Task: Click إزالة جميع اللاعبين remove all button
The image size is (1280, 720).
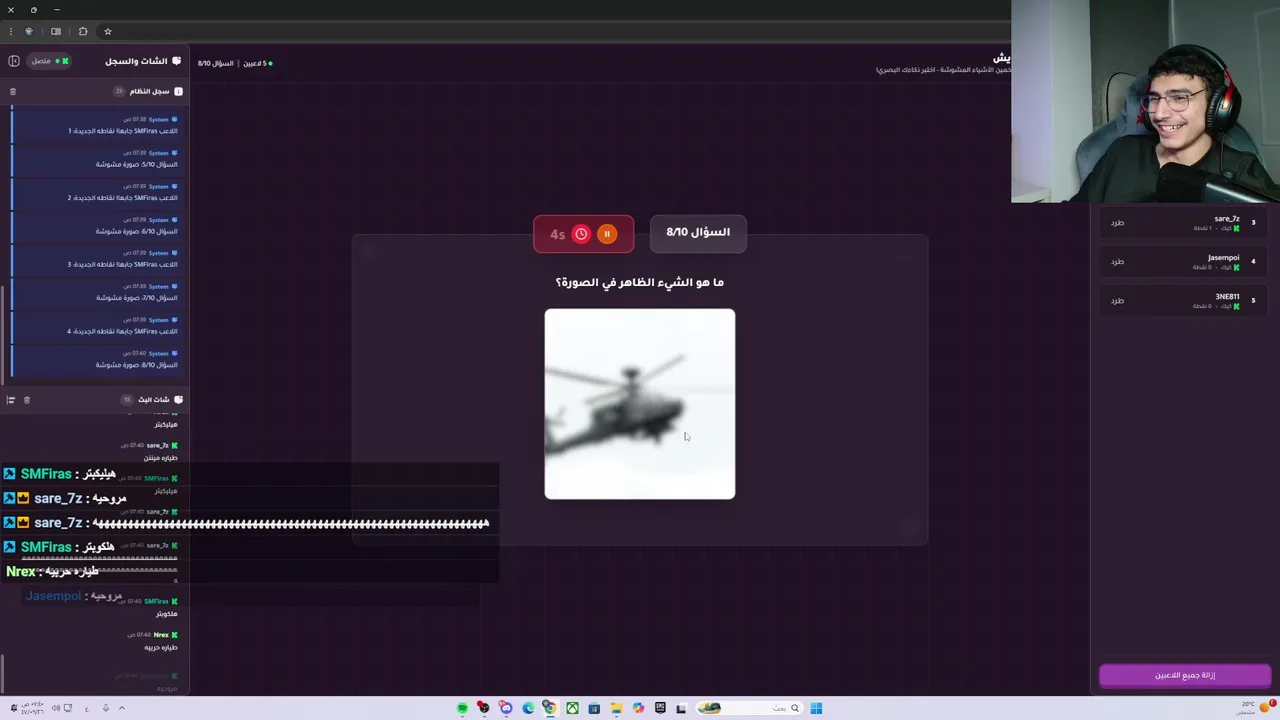Action: point(1185,675)
